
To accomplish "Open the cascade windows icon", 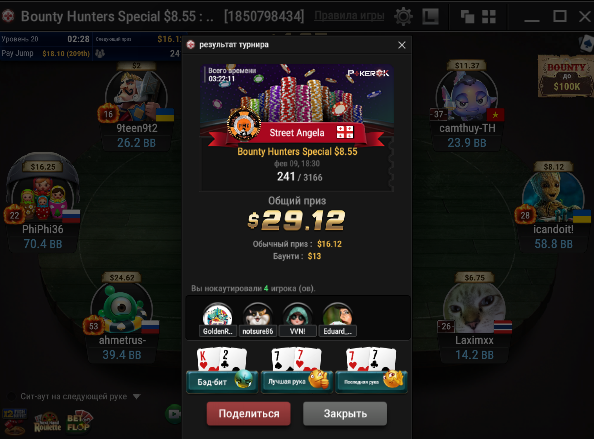I will point(467,17).
